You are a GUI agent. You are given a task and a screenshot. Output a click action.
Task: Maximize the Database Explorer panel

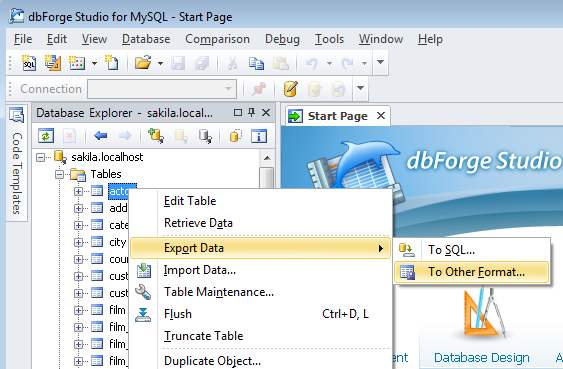[237, 112]
